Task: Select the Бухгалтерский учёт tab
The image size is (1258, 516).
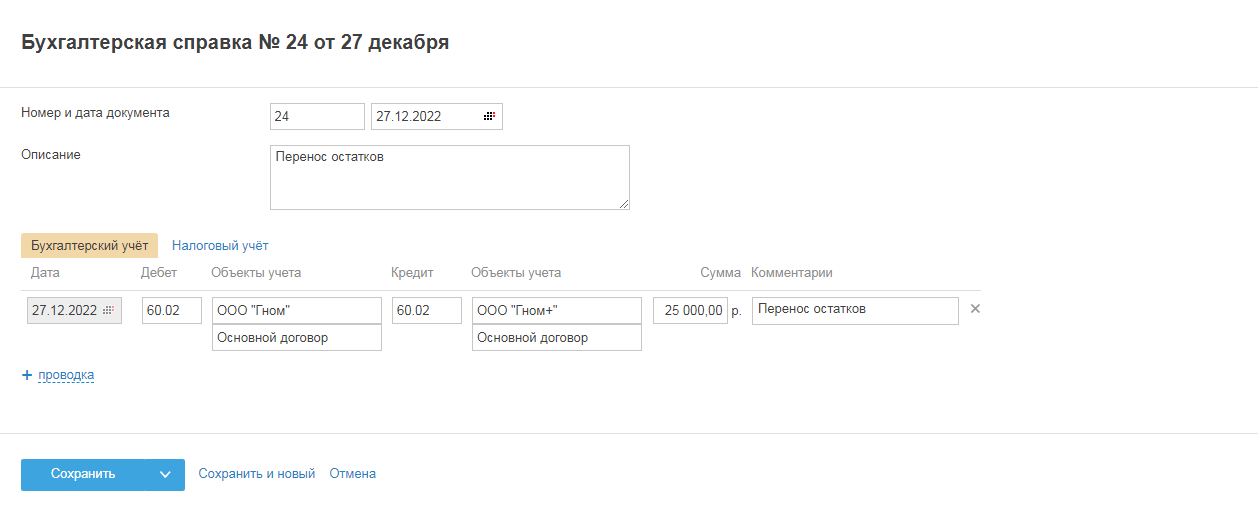Action: 89,245
